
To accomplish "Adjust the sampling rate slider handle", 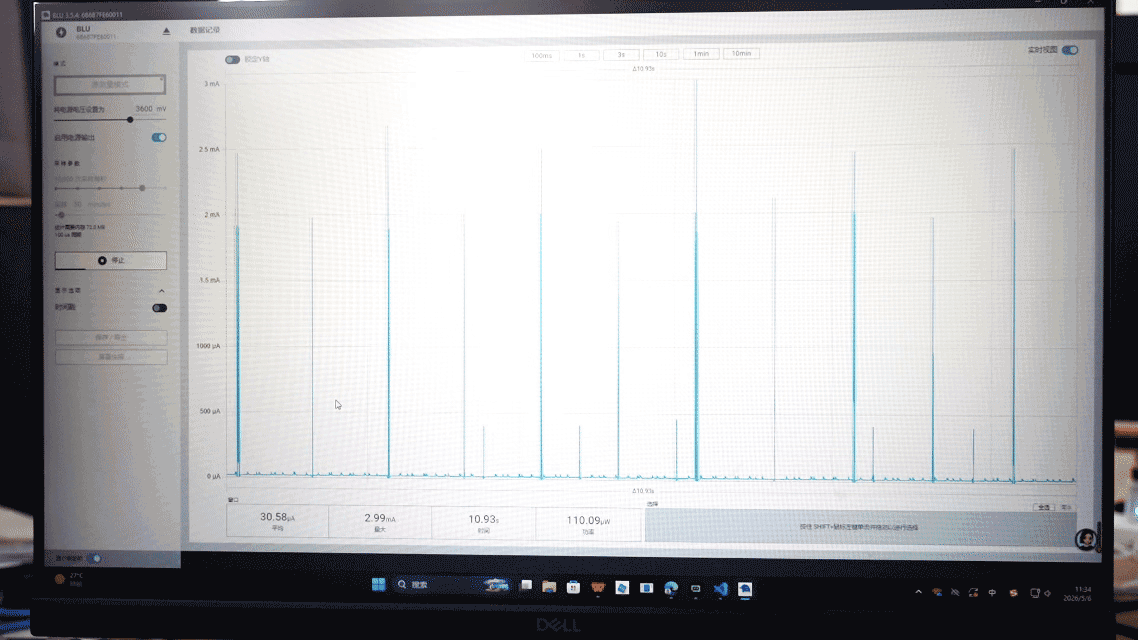I will [142, 188].
